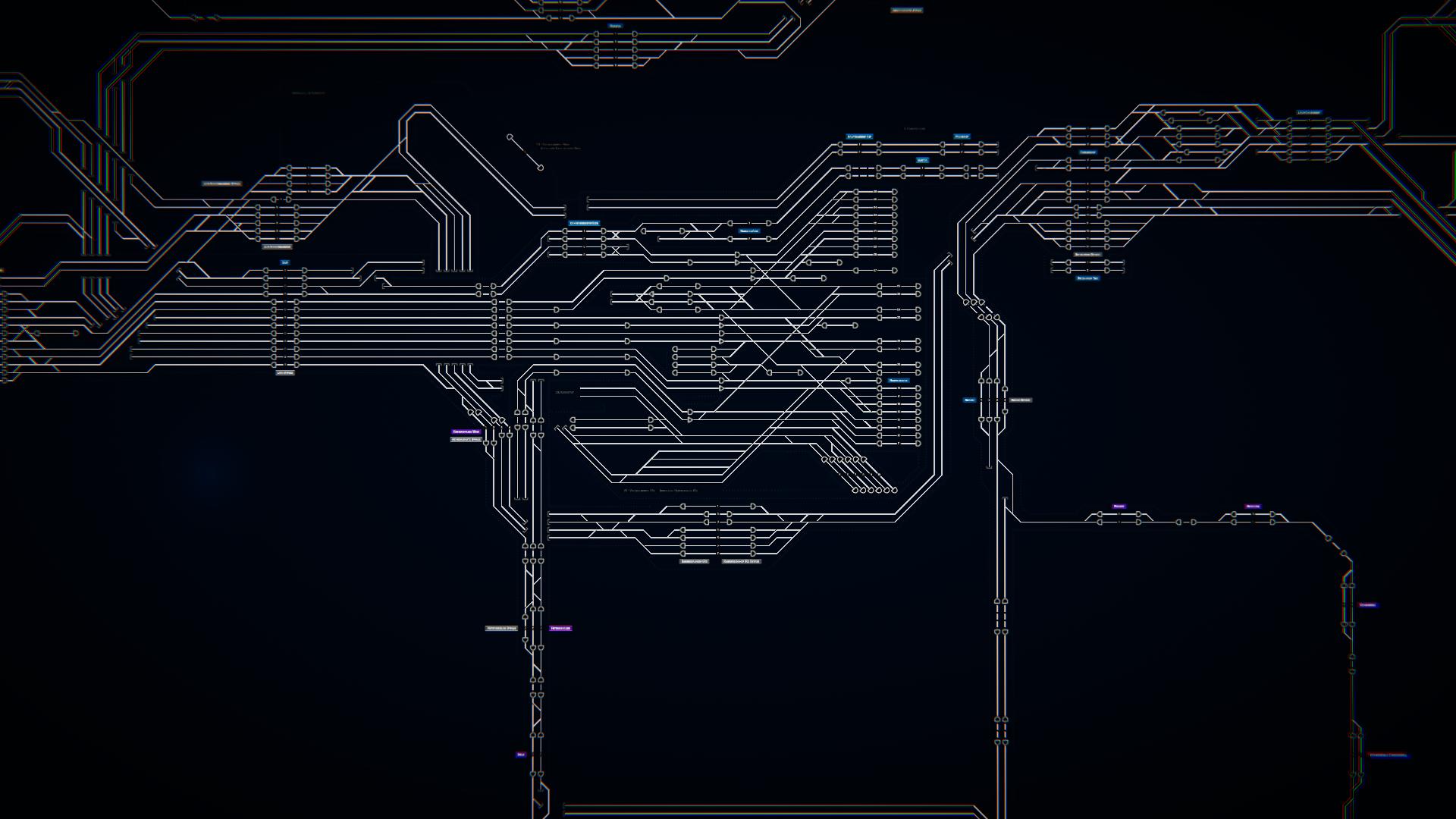Screen dimensions: 1456x819
Task: Select the left of two gray labels under the lower yard
Action: point(694,561)
